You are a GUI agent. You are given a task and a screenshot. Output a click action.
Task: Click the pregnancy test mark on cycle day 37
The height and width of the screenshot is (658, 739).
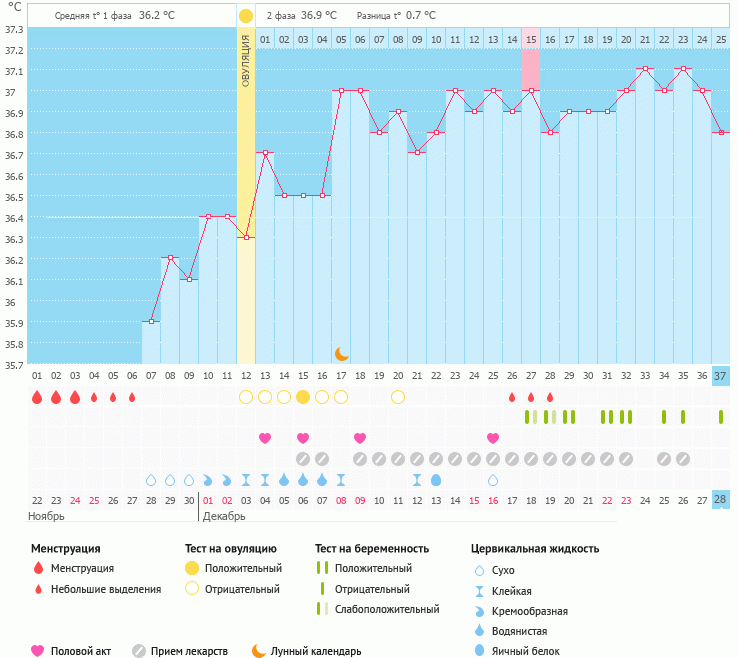(x=721, y=417)
